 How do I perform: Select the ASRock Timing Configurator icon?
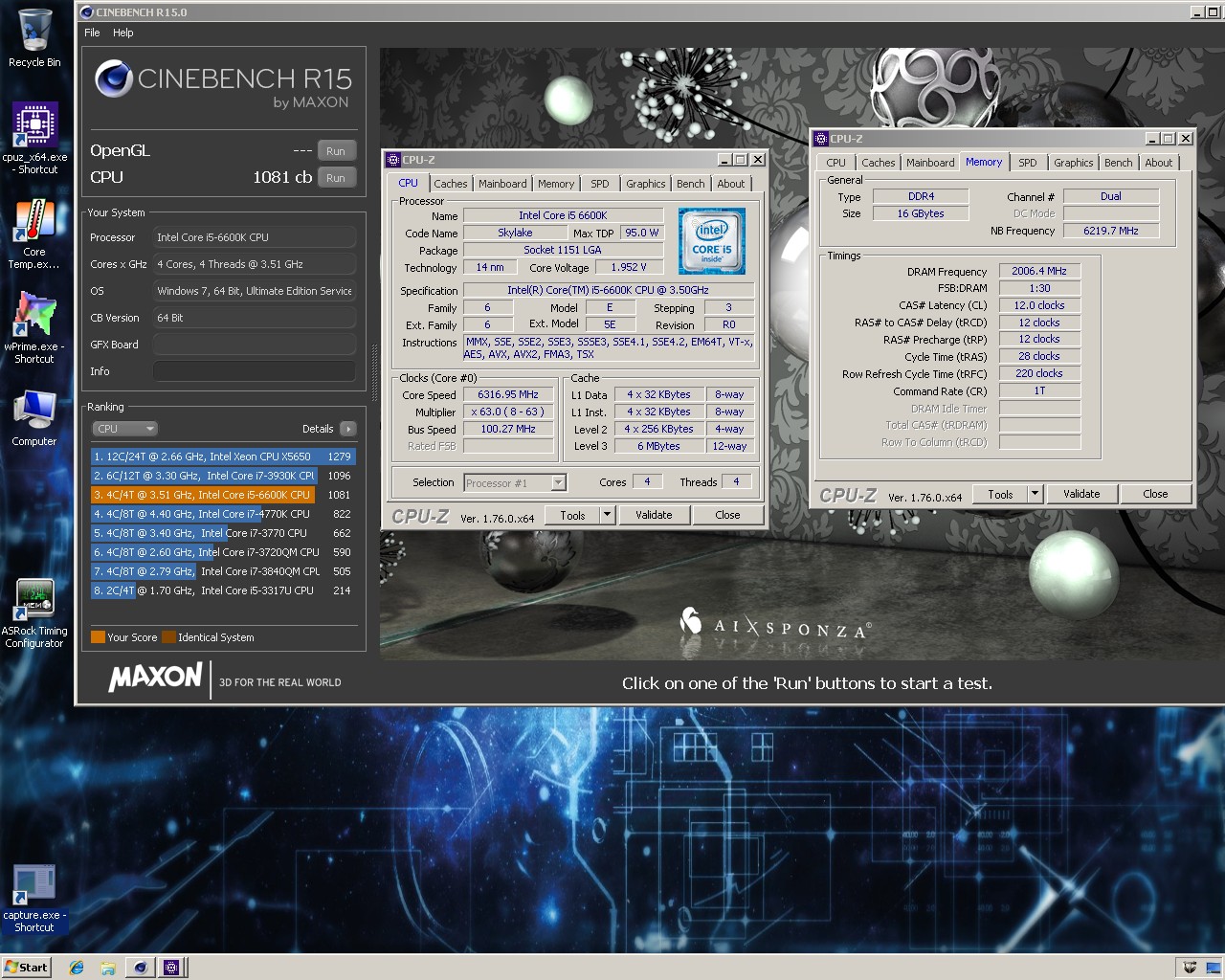(34, 600)
